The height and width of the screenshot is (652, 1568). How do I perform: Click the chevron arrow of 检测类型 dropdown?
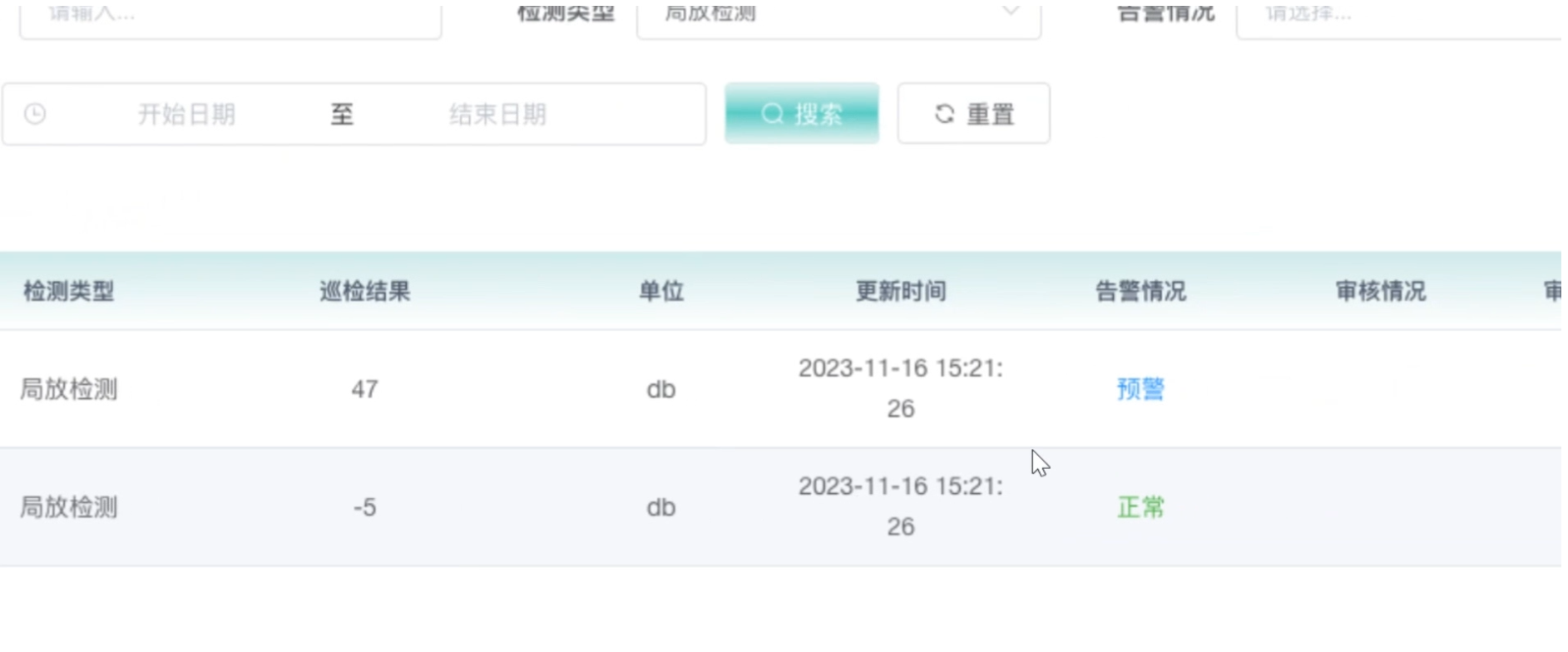[1010, 12]
